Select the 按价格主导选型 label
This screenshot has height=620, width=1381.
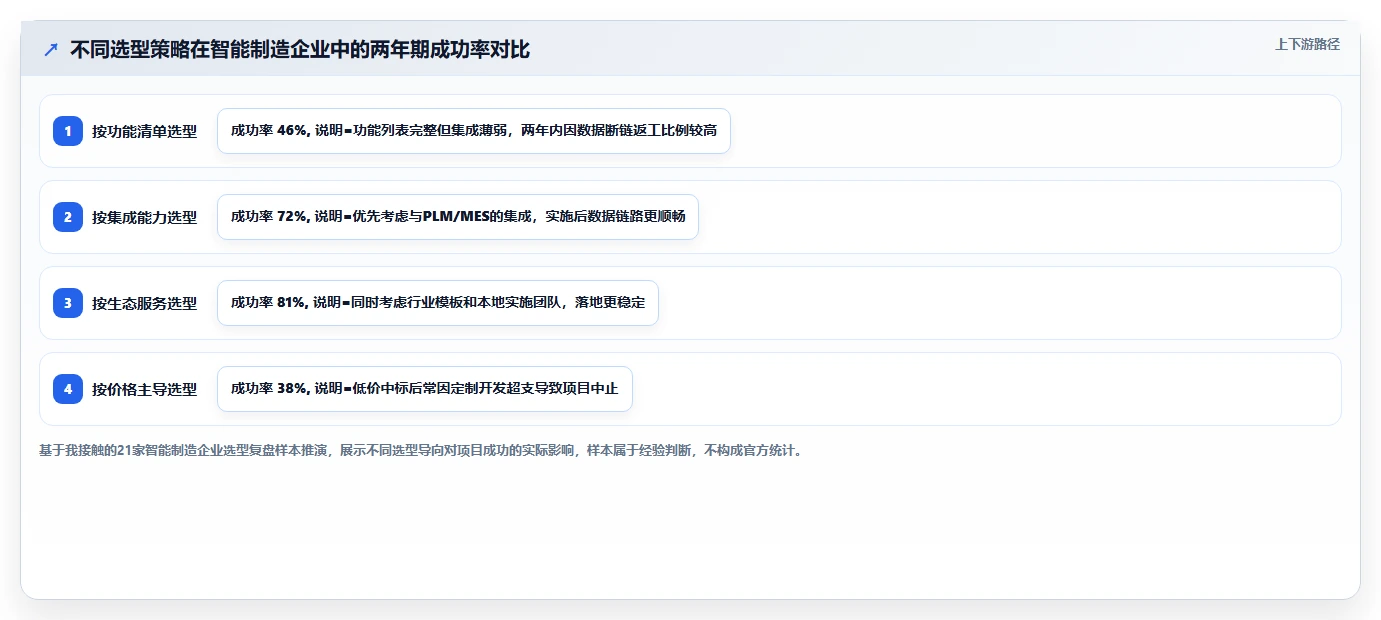[x=145, y=389]
